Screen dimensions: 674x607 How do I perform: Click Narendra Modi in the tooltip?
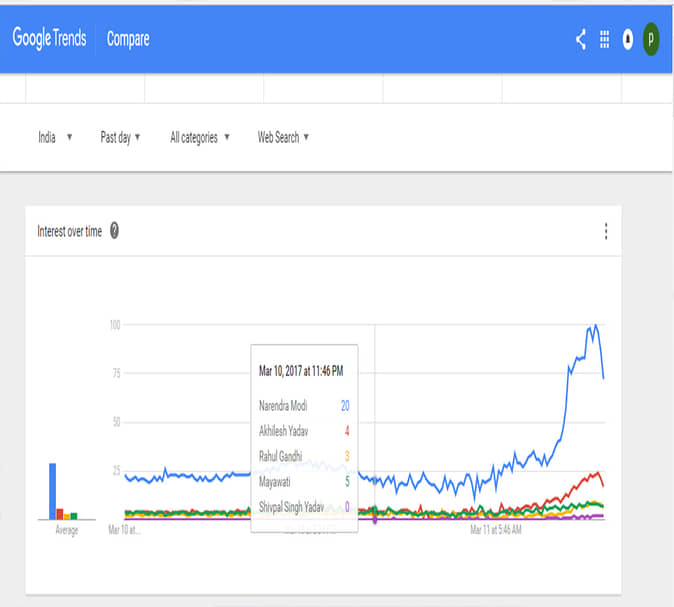click(285, 405)
